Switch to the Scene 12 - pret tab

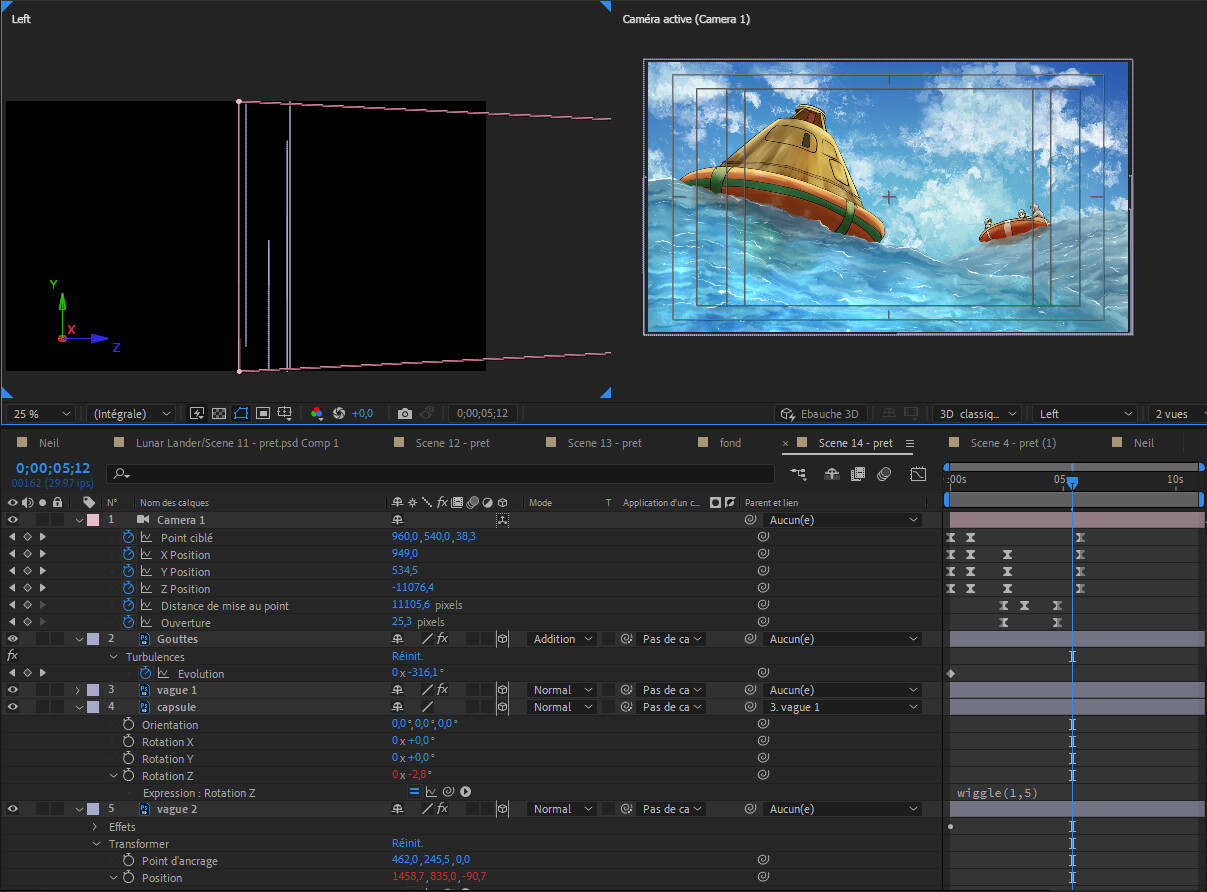click(452, 443)
